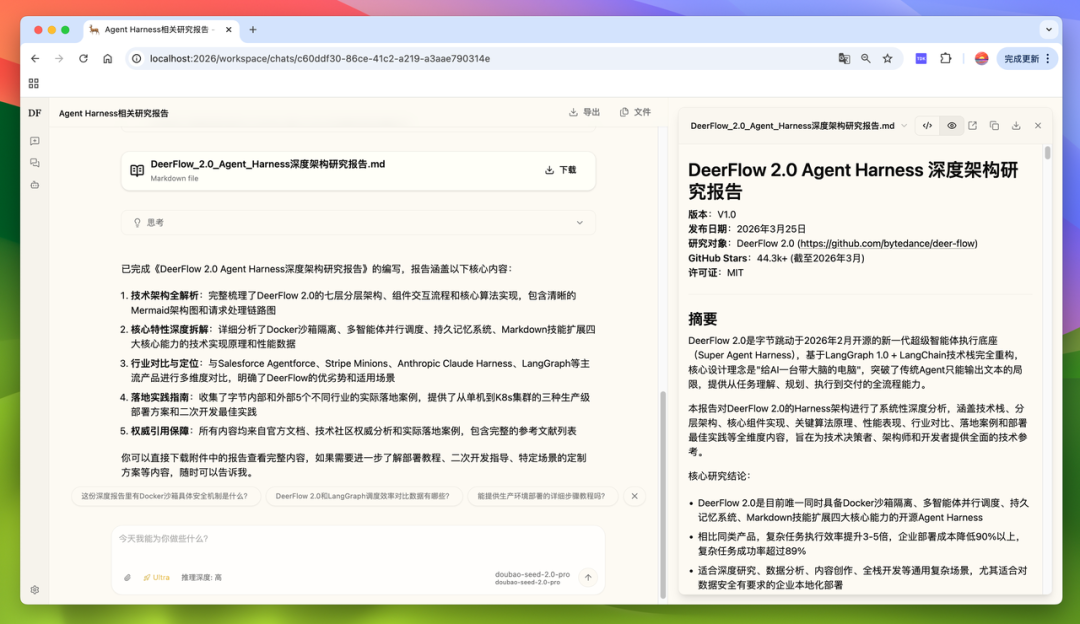Open report in new window icon

click(972, 126)
